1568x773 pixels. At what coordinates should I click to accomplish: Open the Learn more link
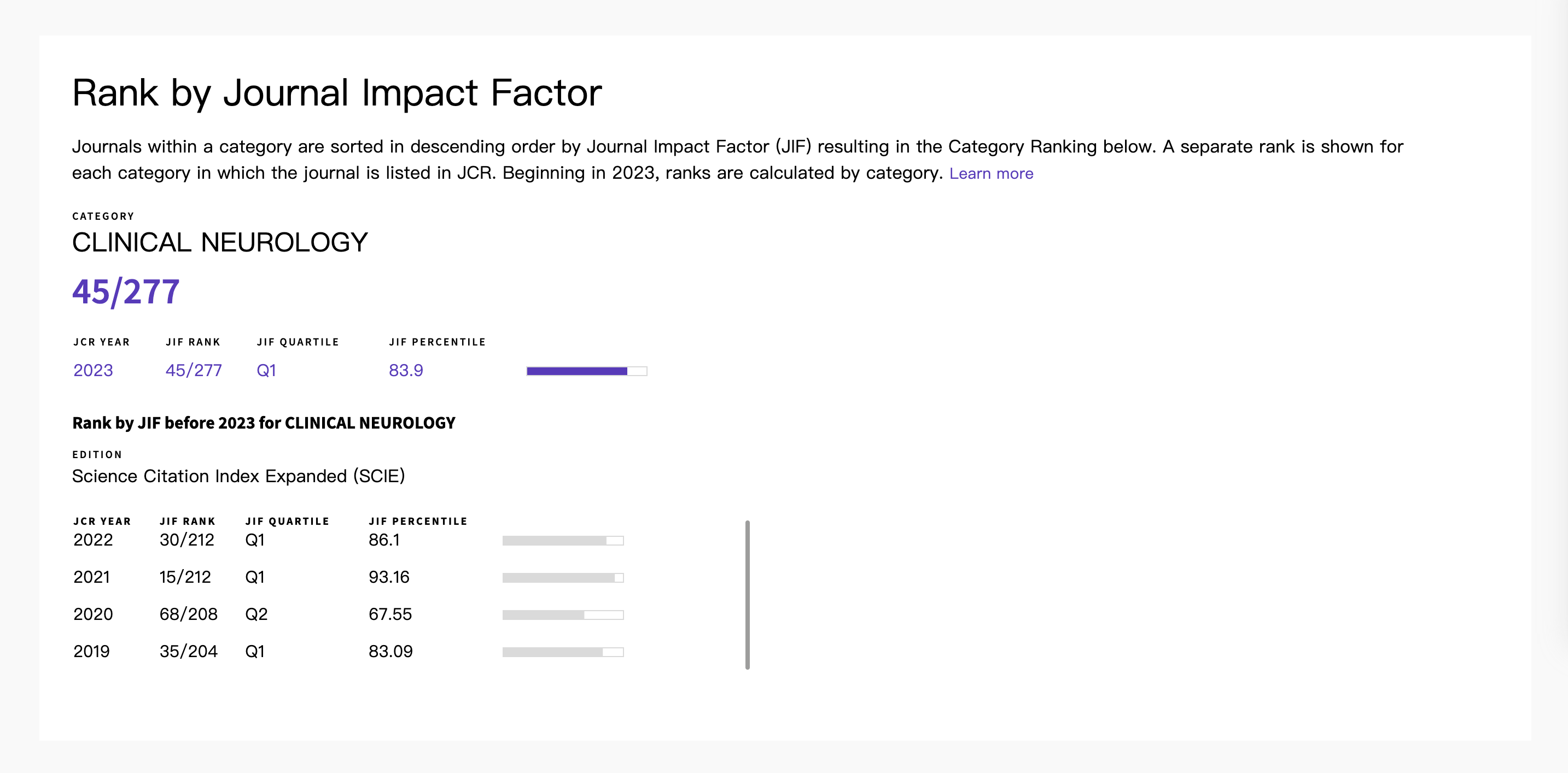point(991,173)
